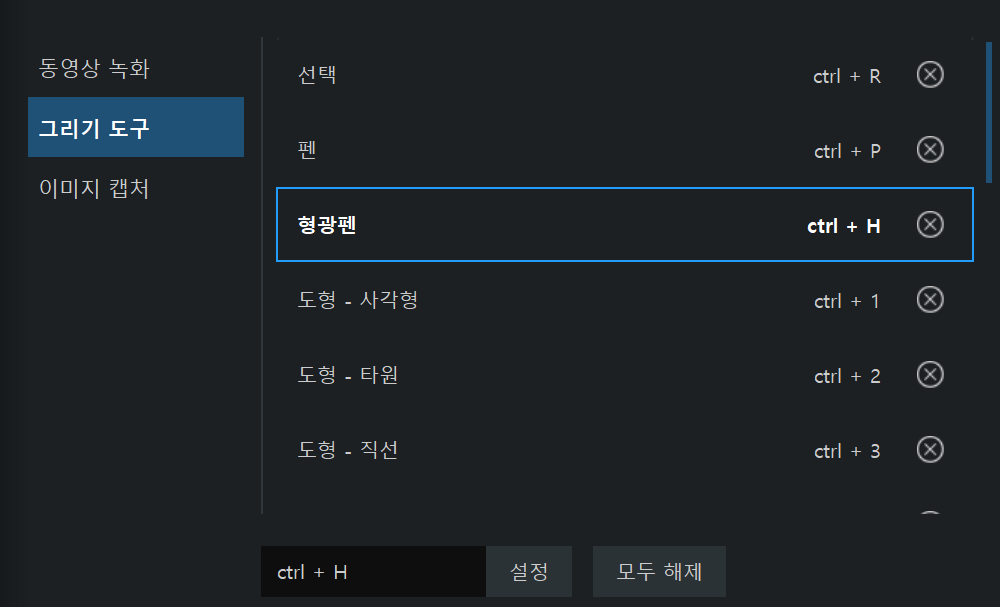Click the ctrl + 1 shortcut text

click(847, 300)
